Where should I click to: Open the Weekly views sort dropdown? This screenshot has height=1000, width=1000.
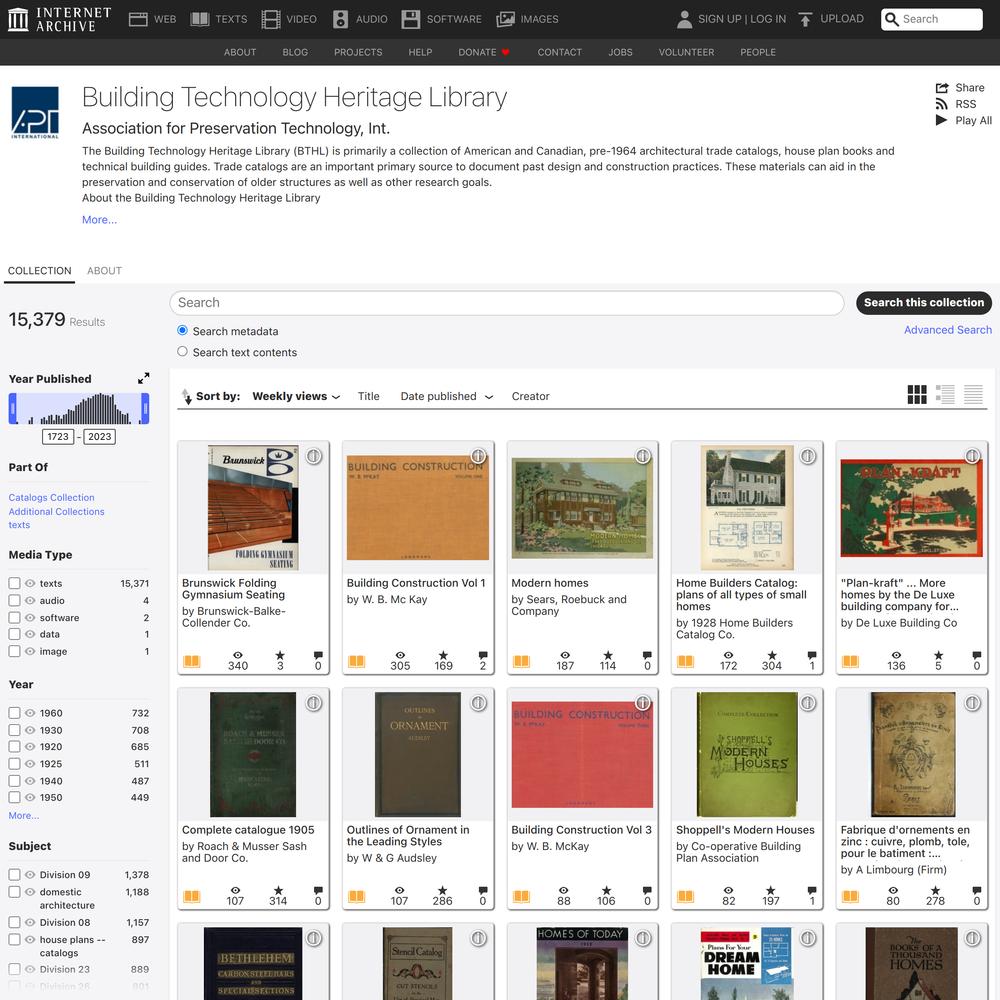point(296,396)
